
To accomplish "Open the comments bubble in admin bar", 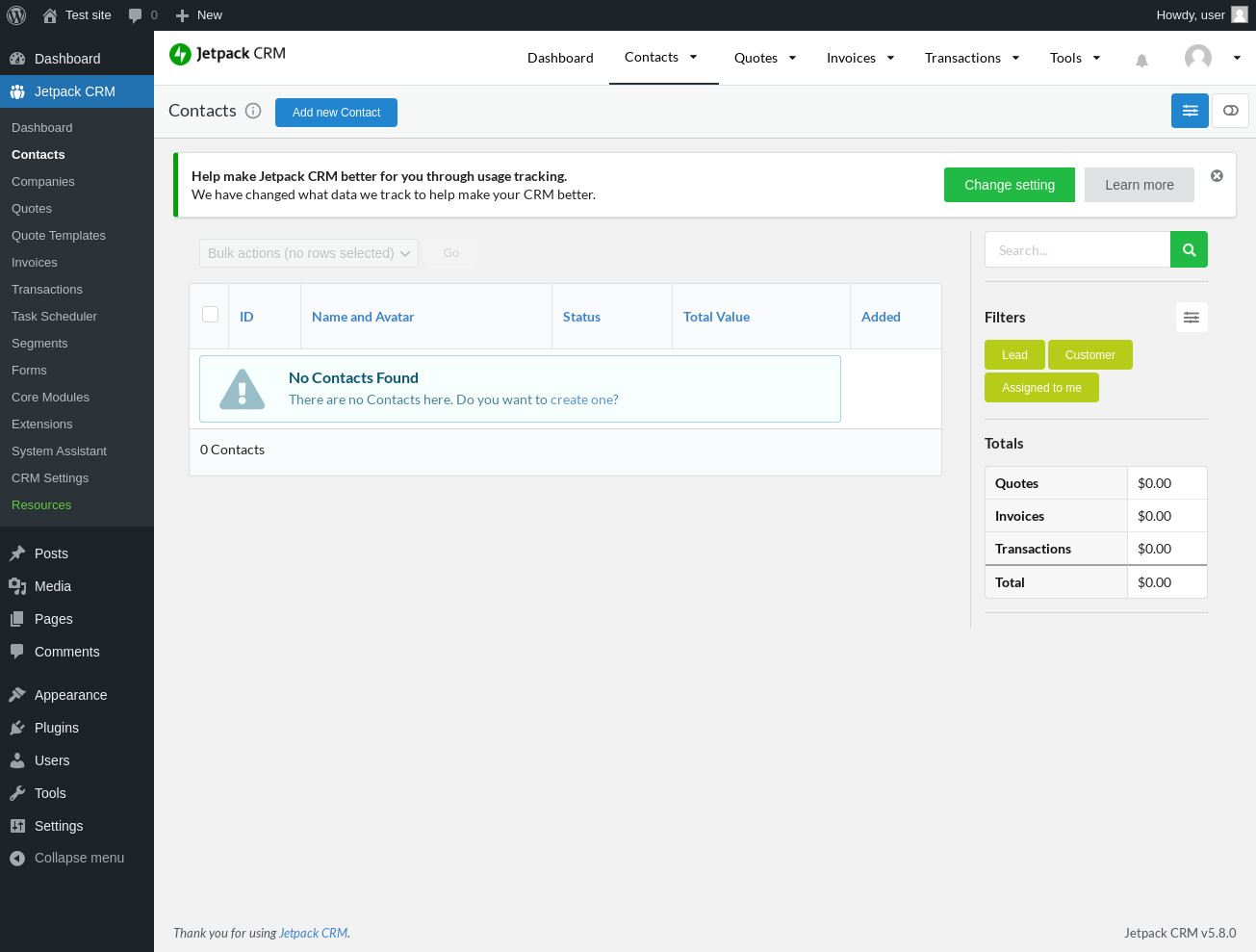I will (135, 15).
